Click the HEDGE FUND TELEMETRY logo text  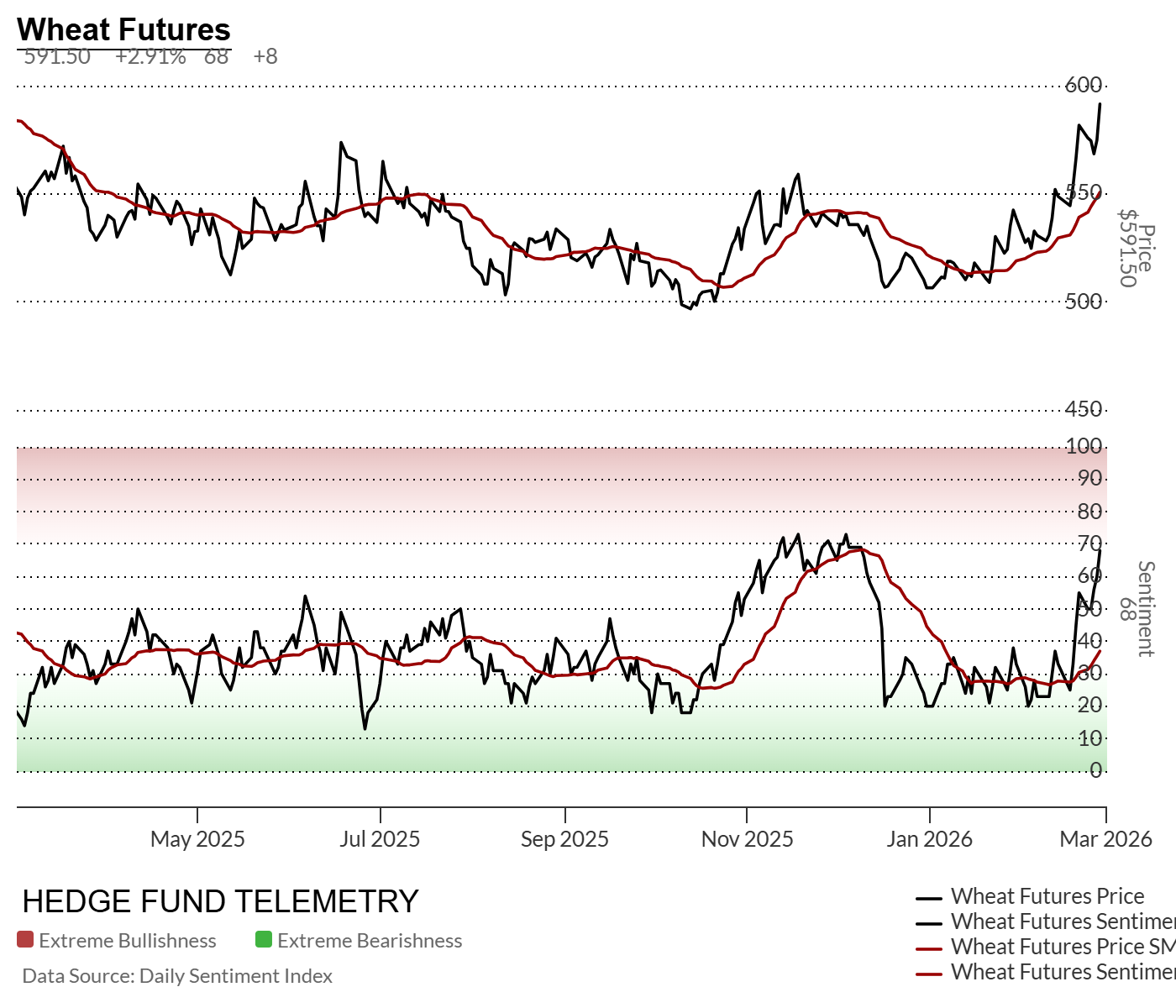220,901
